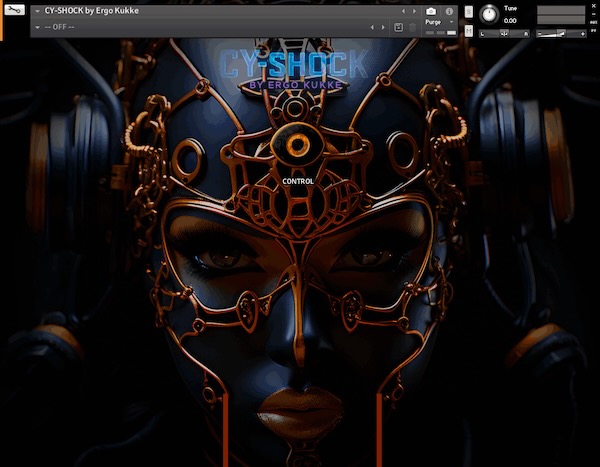Open the '-- OFF --' snapshot dropdown
Screen dimensions: 600x467
click(x=37, y=27)
